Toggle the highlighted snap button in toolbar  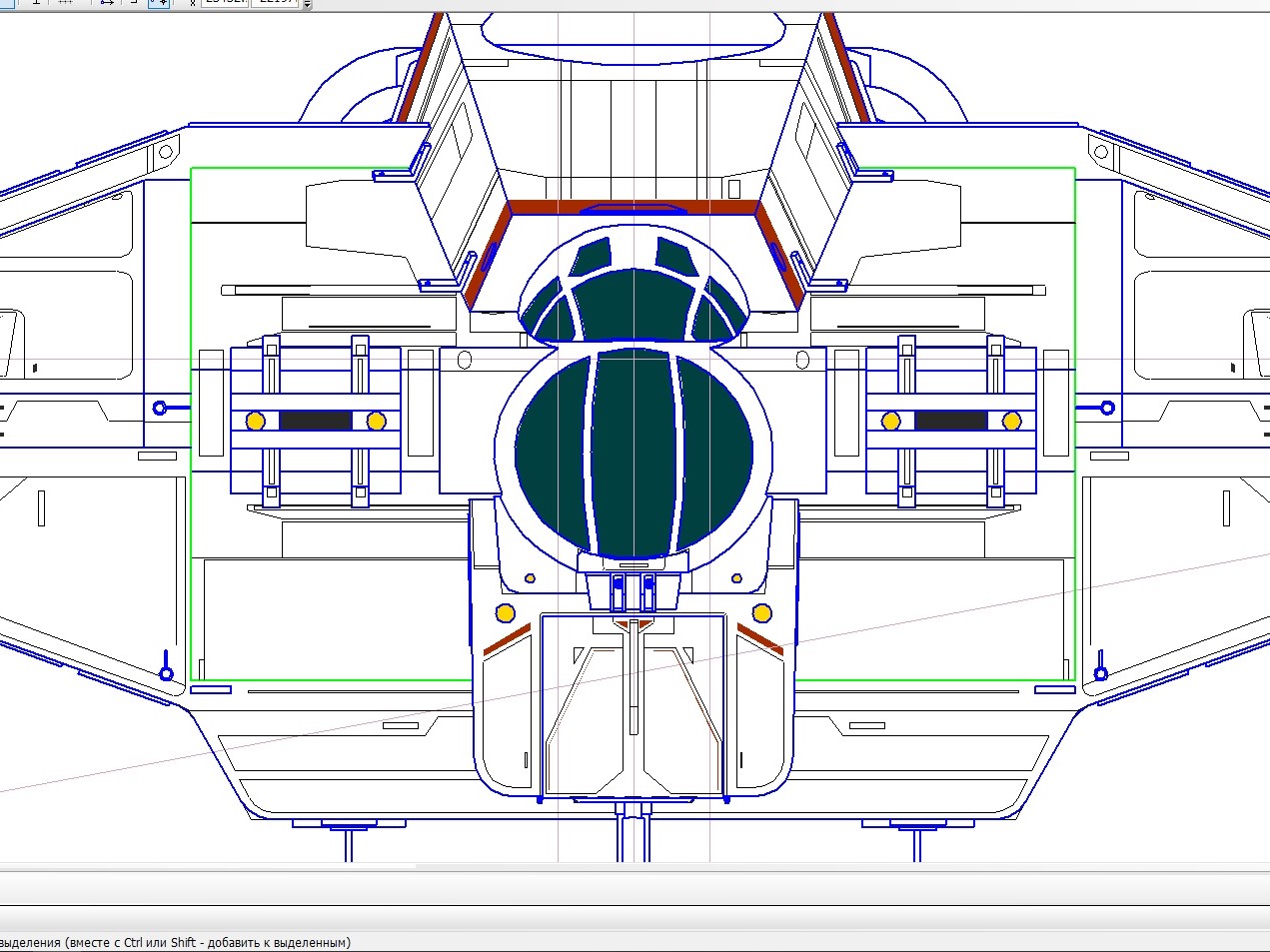coord(159,3)
